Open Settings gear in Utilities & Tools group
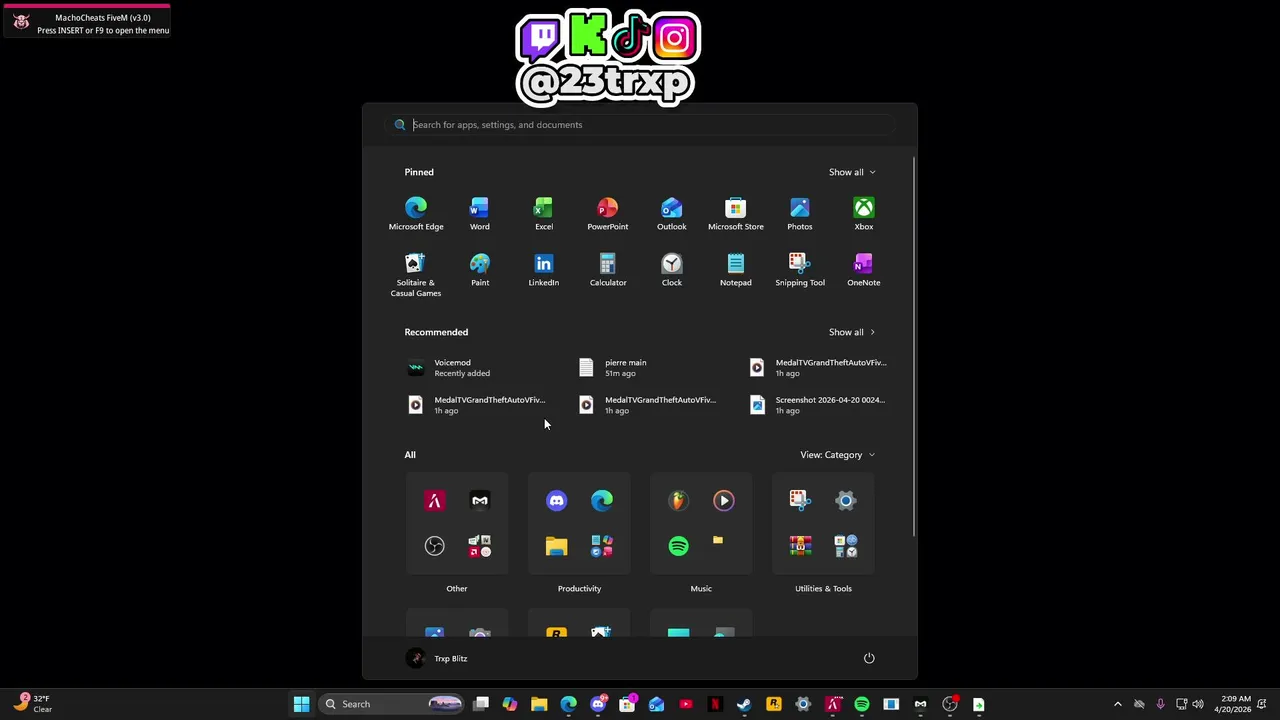This screenshot has width=1280, height=720. tap(846, 501)
